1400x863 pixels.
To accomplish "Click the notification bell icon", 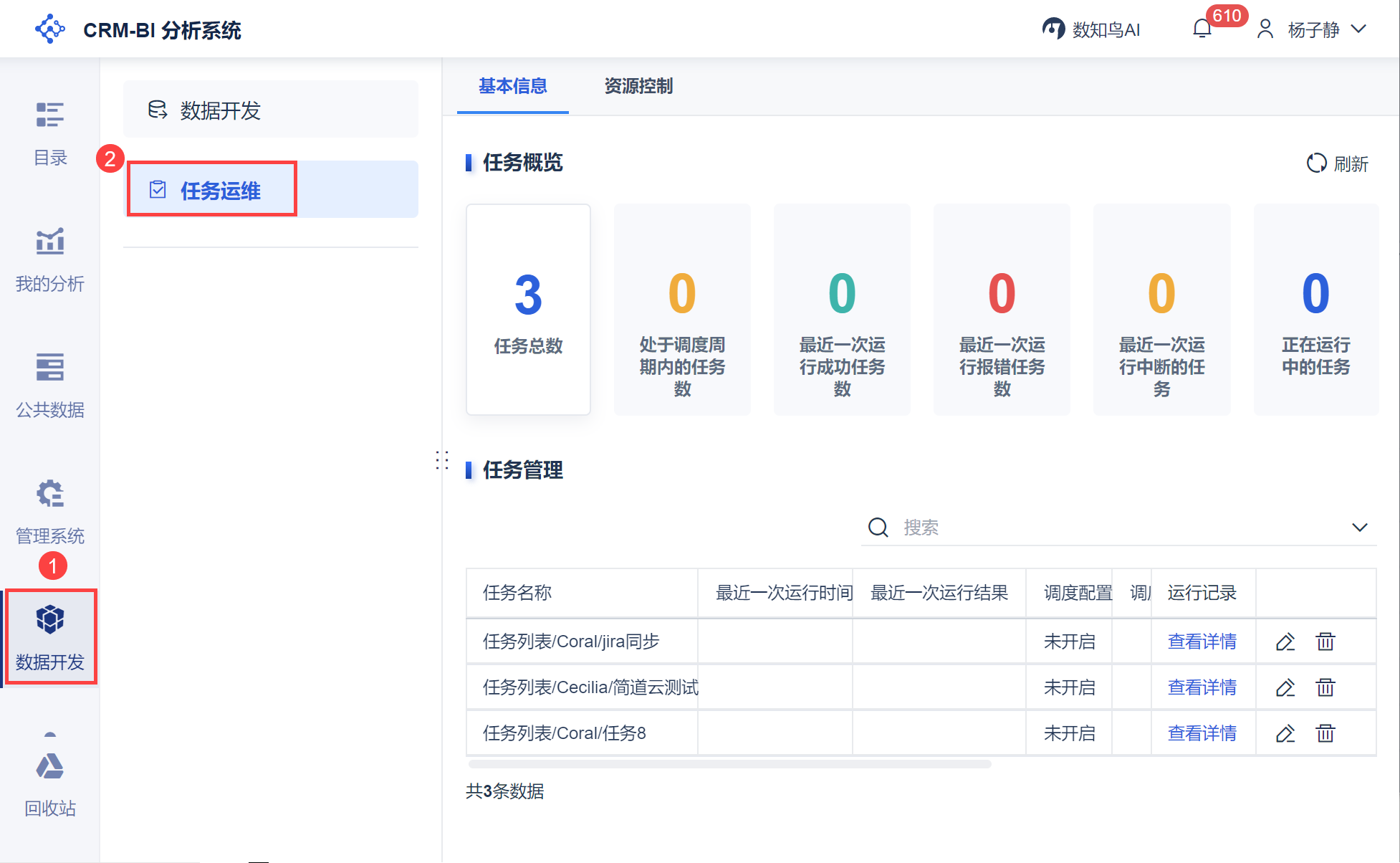I will (x=1202, y=29).
